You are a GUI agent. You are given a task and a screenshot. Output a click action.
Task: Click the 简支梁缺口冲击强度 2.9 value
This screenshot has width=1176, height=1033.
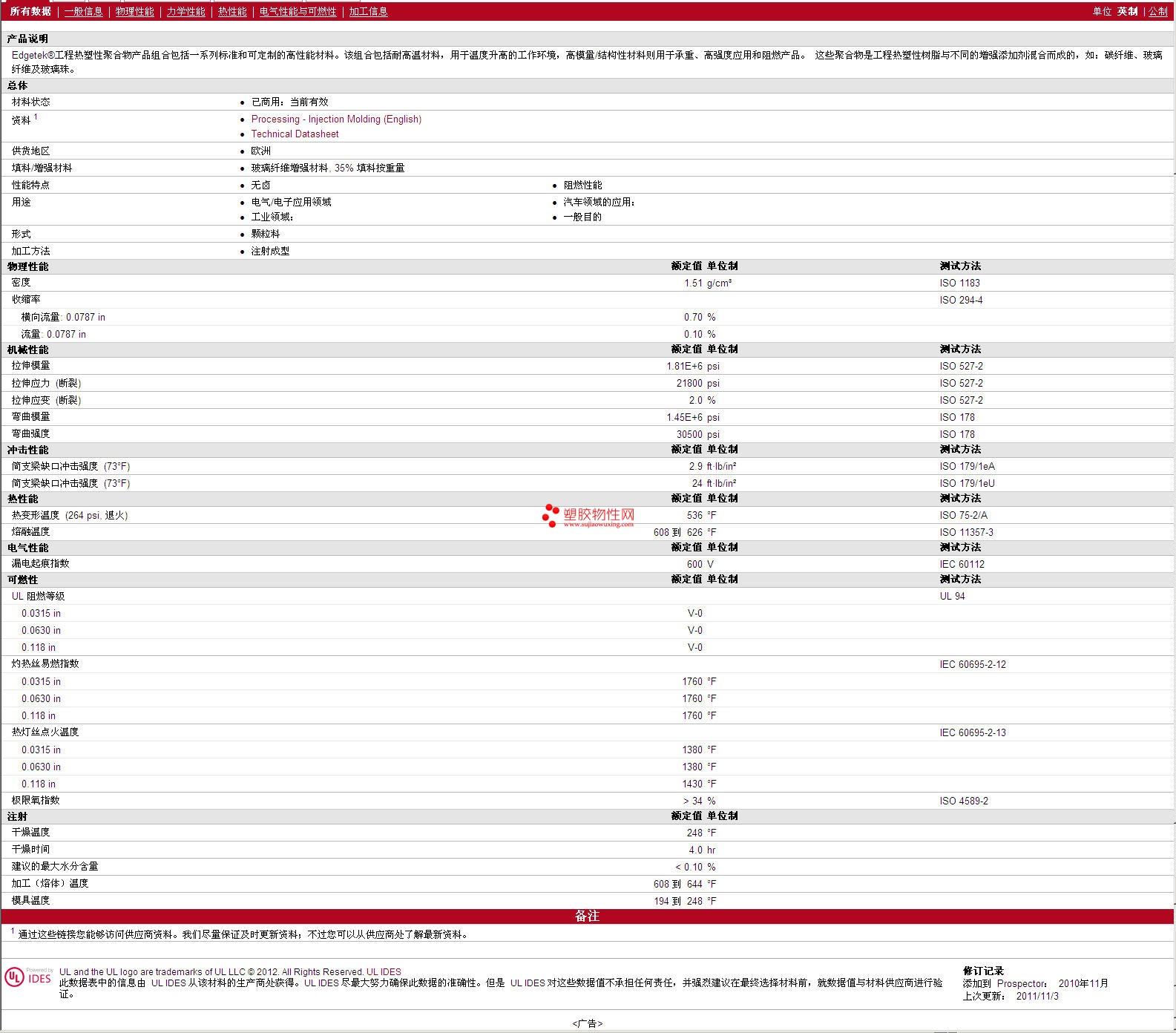(x=695, y=467)
